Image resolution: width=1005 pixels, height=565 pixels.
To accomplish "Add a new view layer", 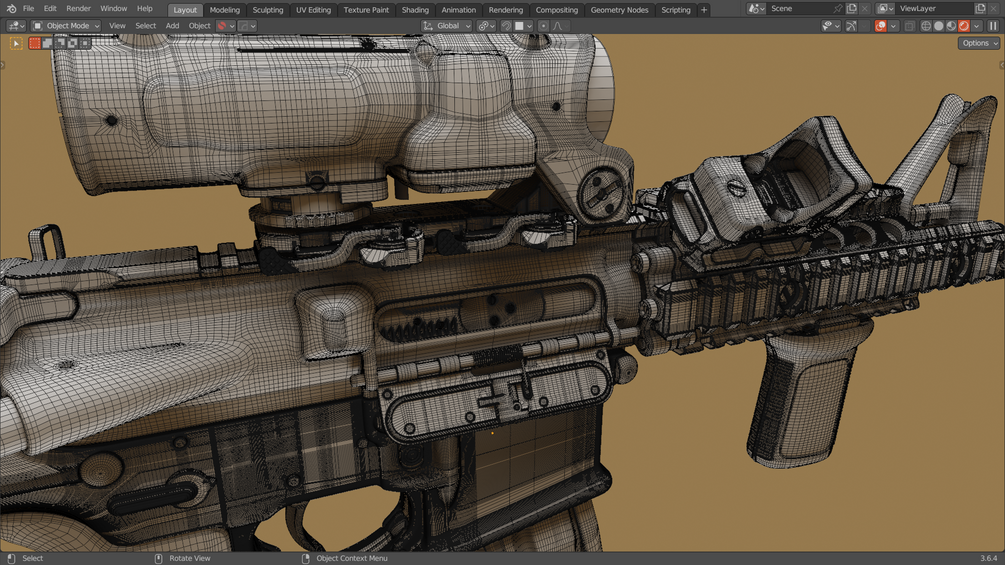I will point(980,9).
